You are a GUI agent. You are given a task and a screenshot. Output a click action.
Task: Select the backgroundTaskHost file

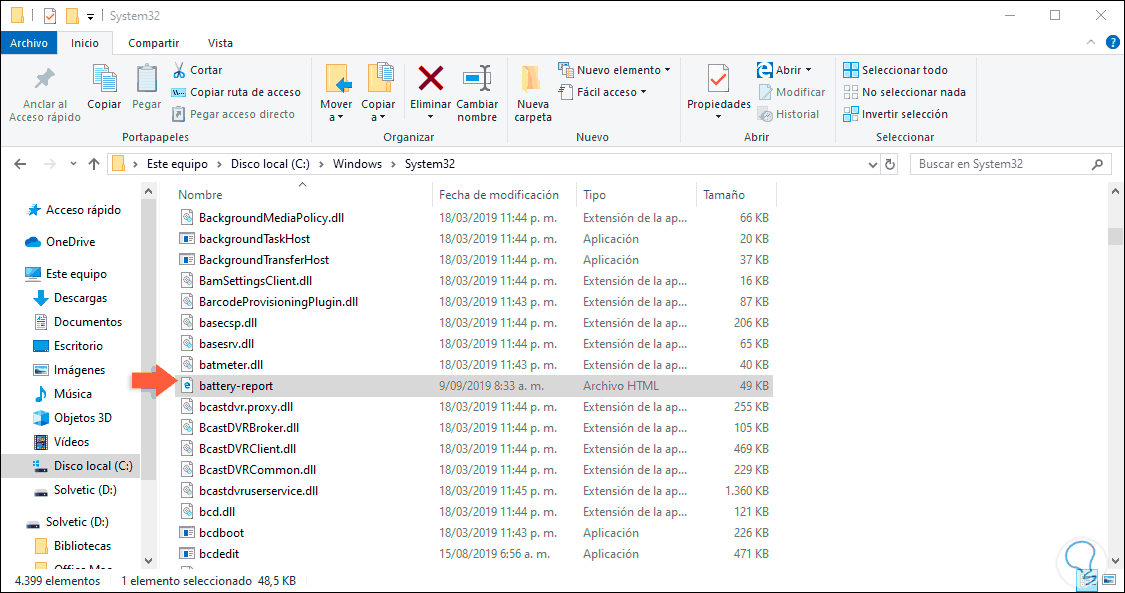tap(474, 239)
